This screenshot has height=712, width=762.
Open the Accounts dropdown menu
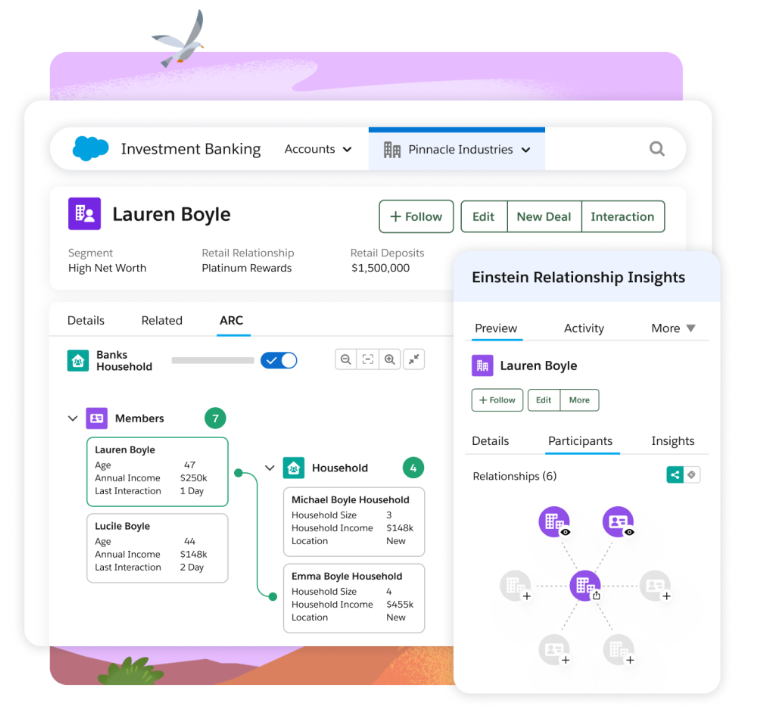[x=318, y=149]
